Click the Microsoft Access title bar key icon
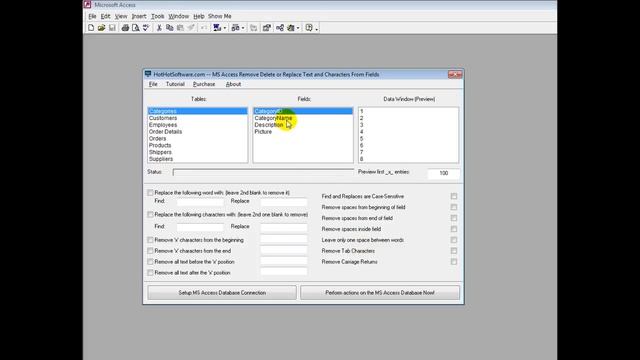The width and height of the screenshot is (640, 360). pos(87,4)
